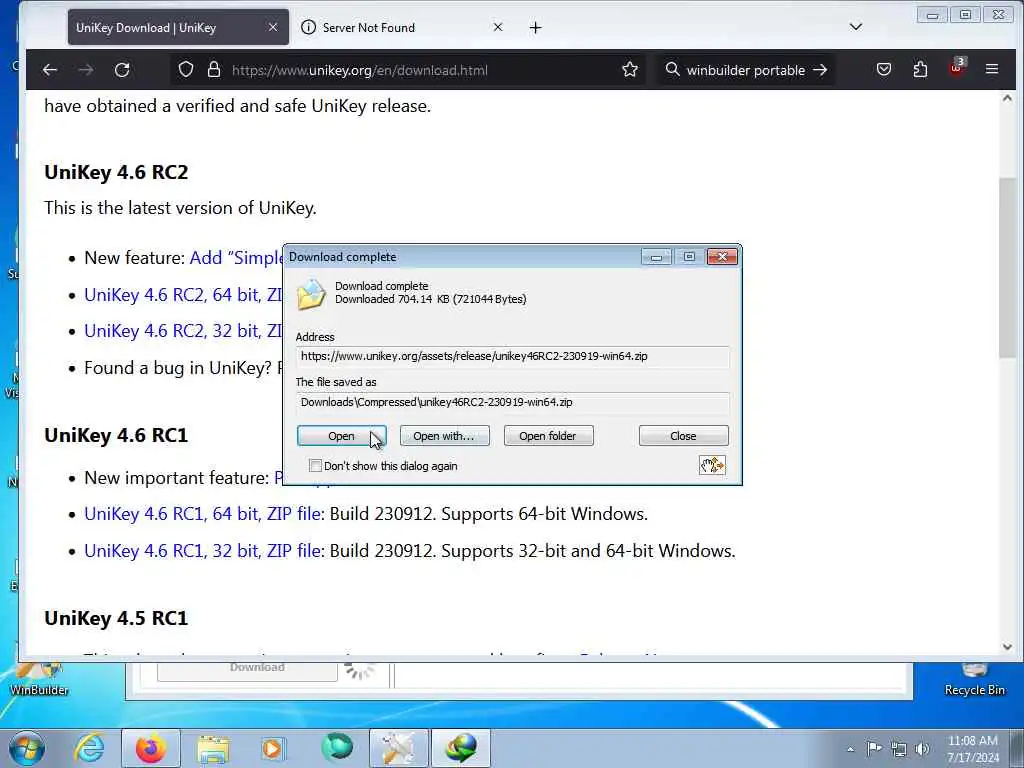Open the UniKey 4.6 RC2 64 bit link
The height and width of the screenshot is (768, 1024).
tap(183, 295)
